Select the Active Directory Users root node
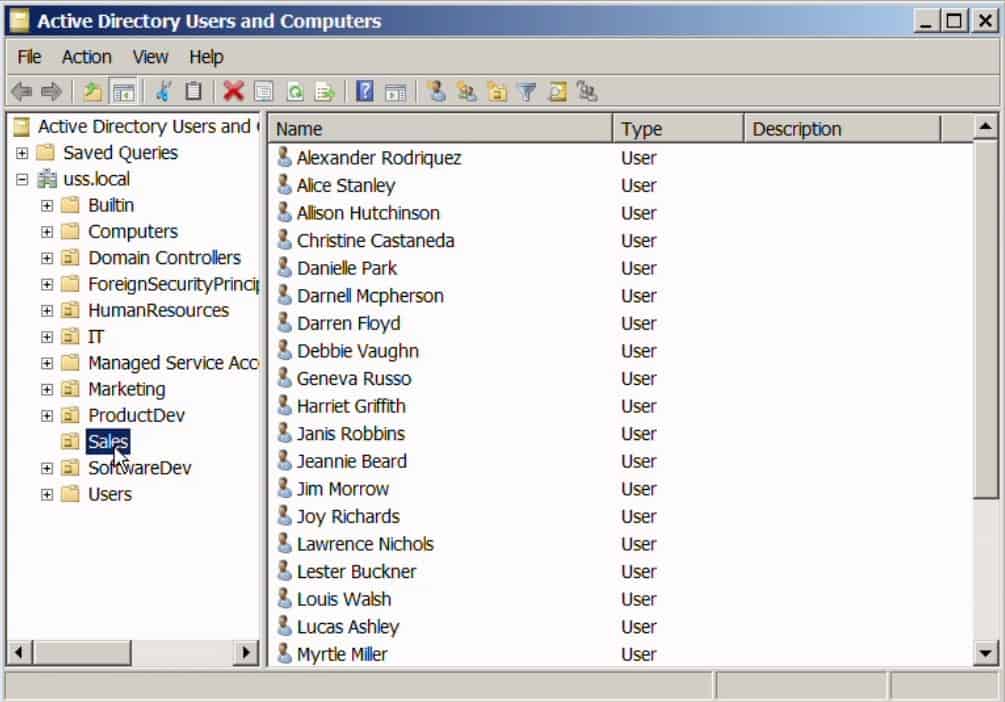This screenshot has width=1005, height=702. (x=148, y=126)
